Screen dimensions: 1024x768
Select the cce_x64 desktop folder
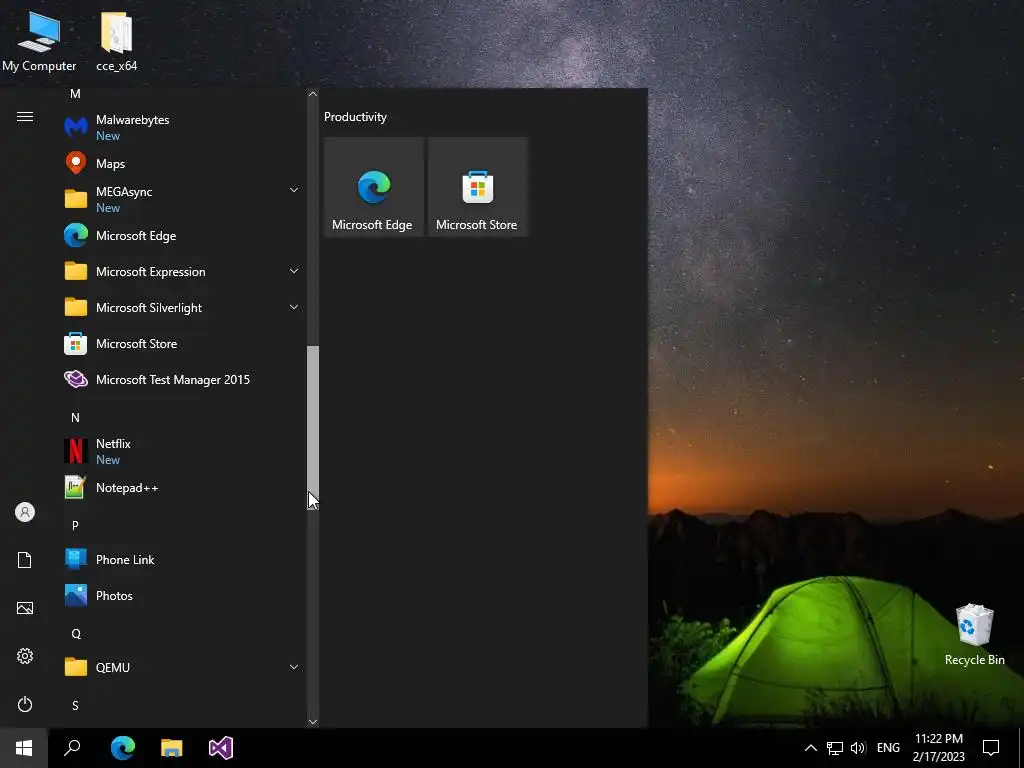[x=117, y=42]
